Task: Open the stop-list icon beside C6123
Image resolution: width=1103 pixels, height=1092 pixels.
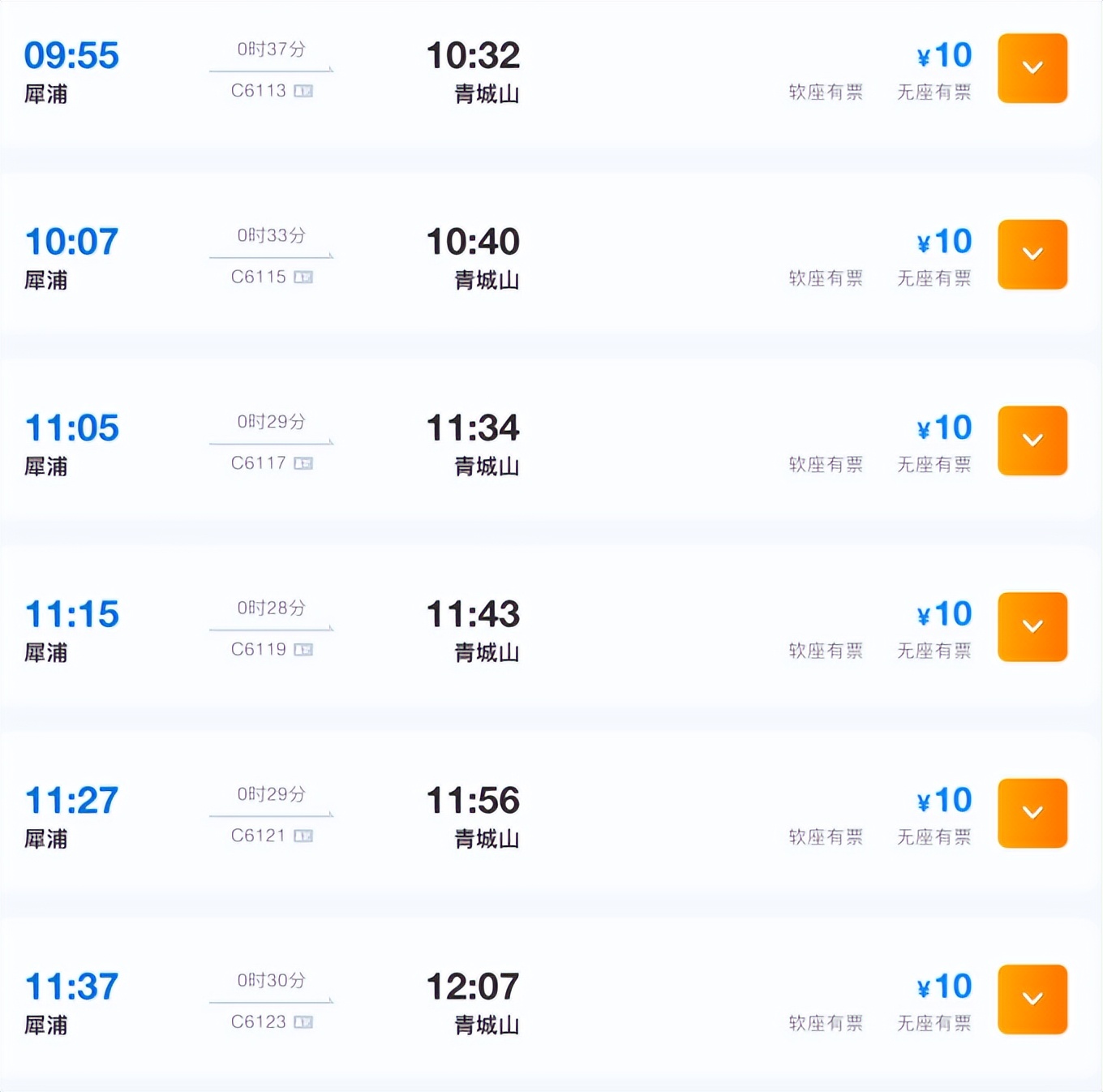Action: click(303, 1022)
